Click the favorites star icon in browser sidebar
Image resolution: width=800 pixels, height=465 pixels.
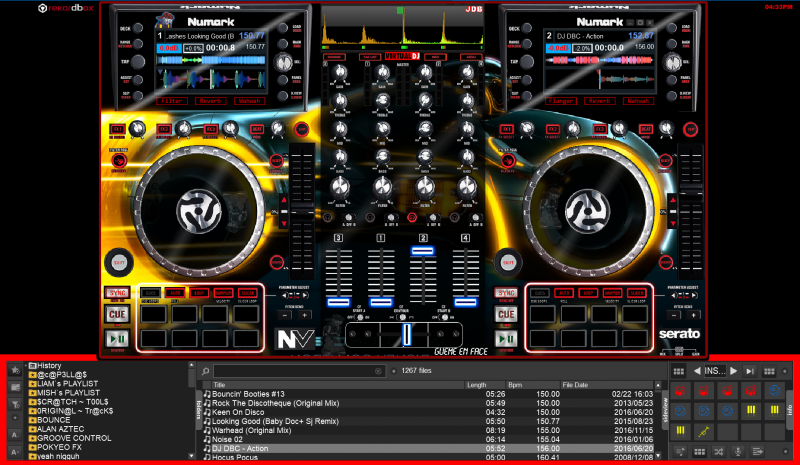click(15, 370)
